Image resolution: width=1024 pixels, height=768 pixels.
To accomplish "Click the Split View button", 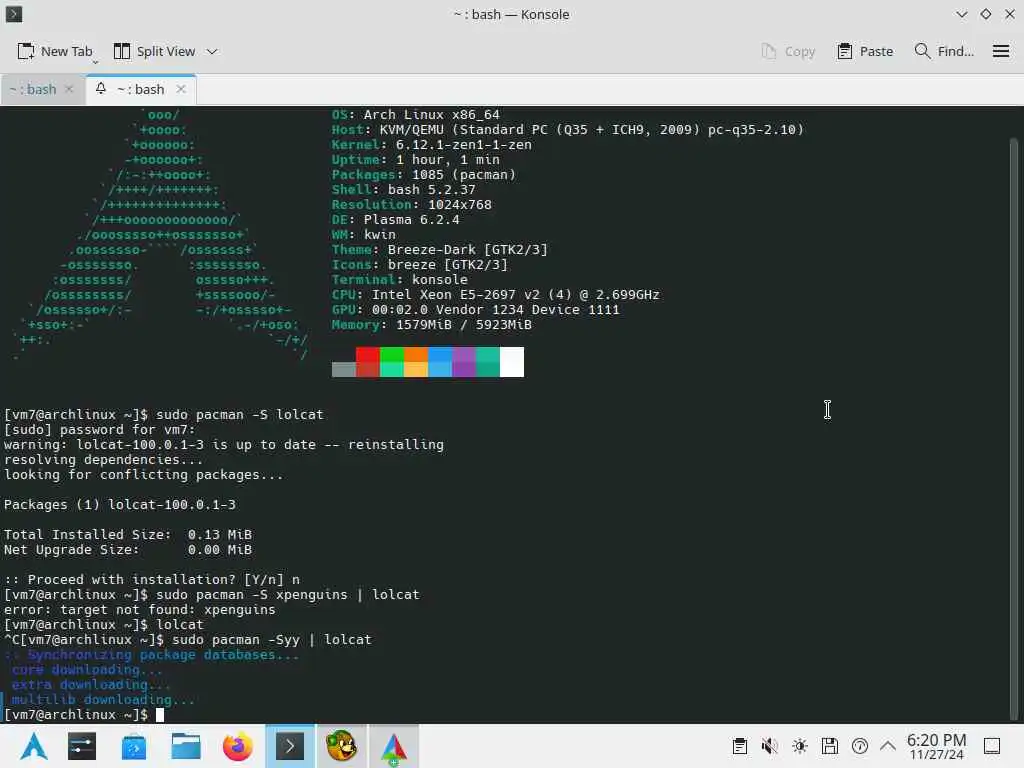I will 155,51.
